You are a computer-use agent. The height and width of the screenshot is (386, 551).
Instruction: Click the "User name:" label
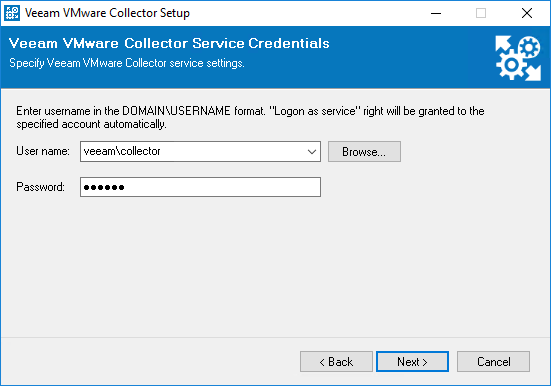point(43,151)
